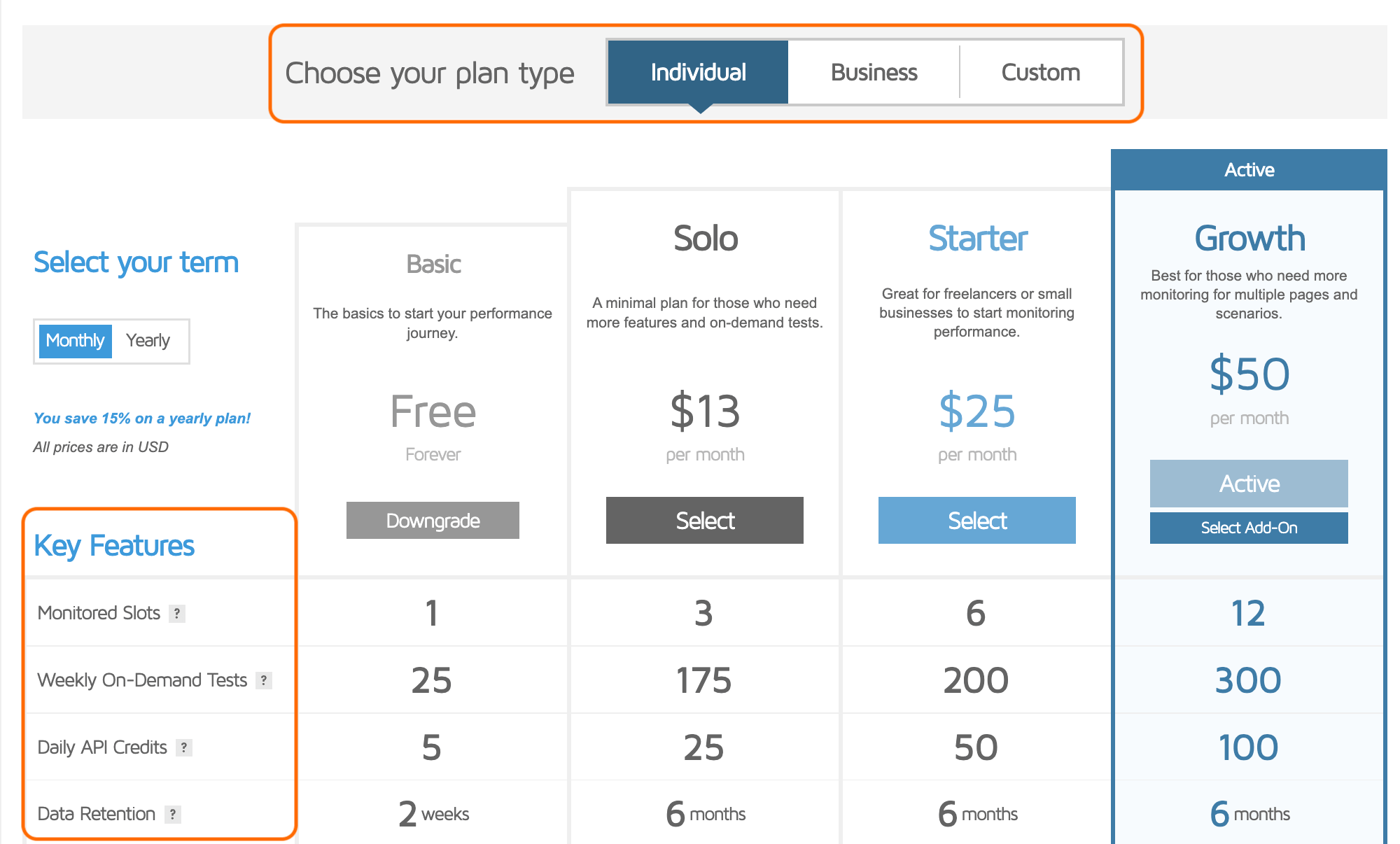This screenshot has width=1400, height=844.
Task: Click the Active Growth plan button
Action: (1249, 484)
